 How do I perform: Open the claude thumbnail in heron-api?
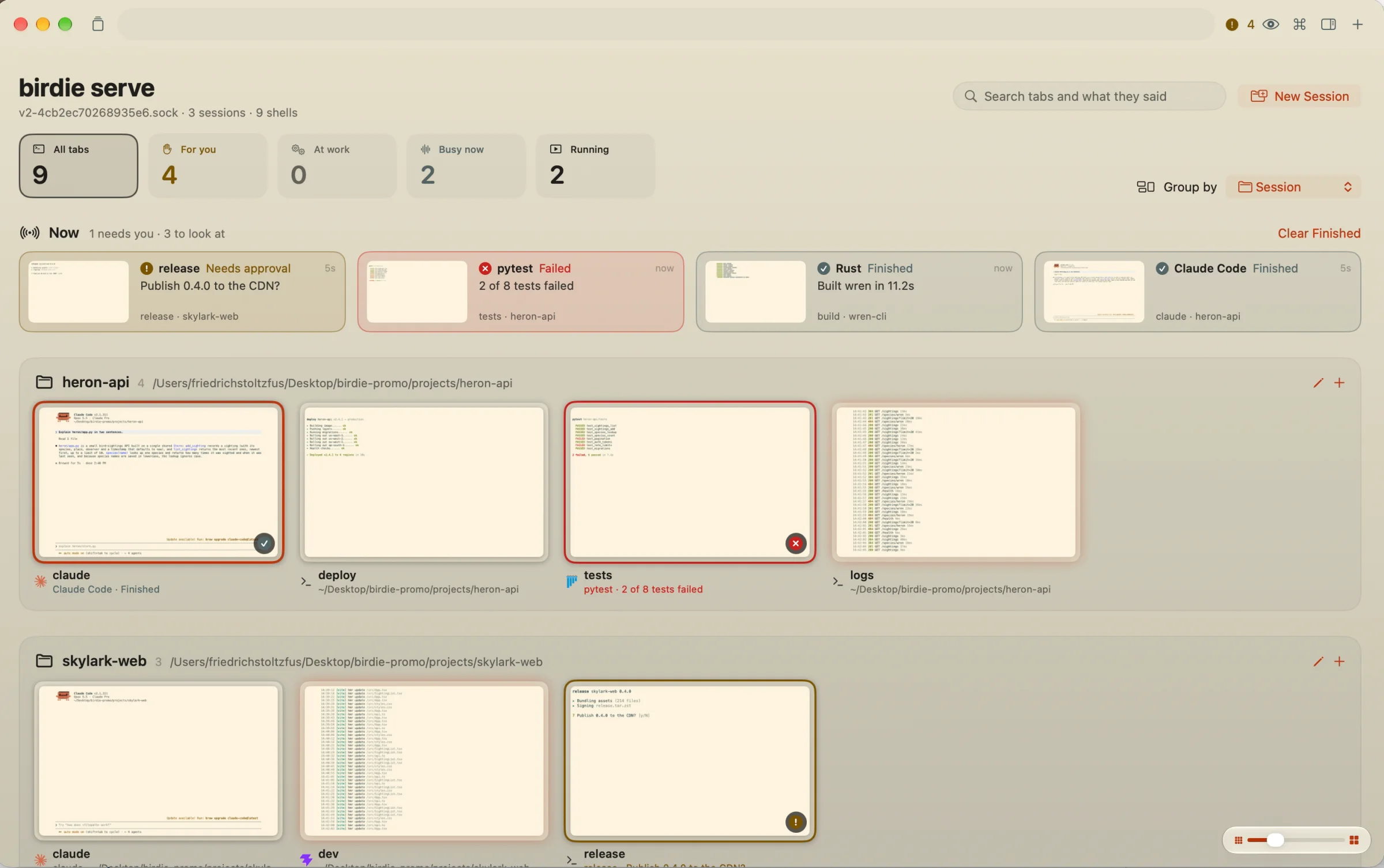159,482
